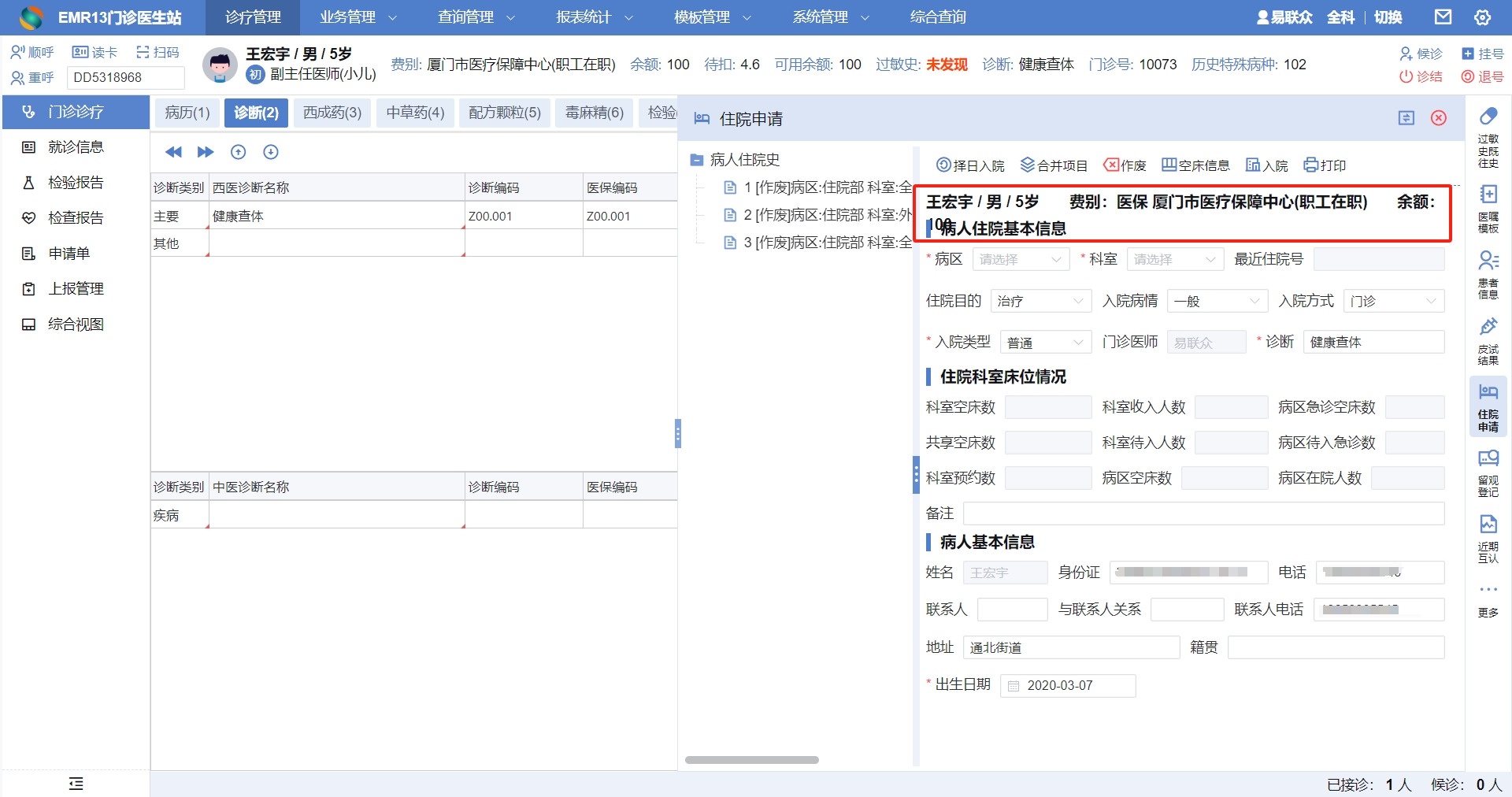
Task: Click the move up circle arrow icon
Action: coord(239,152)
